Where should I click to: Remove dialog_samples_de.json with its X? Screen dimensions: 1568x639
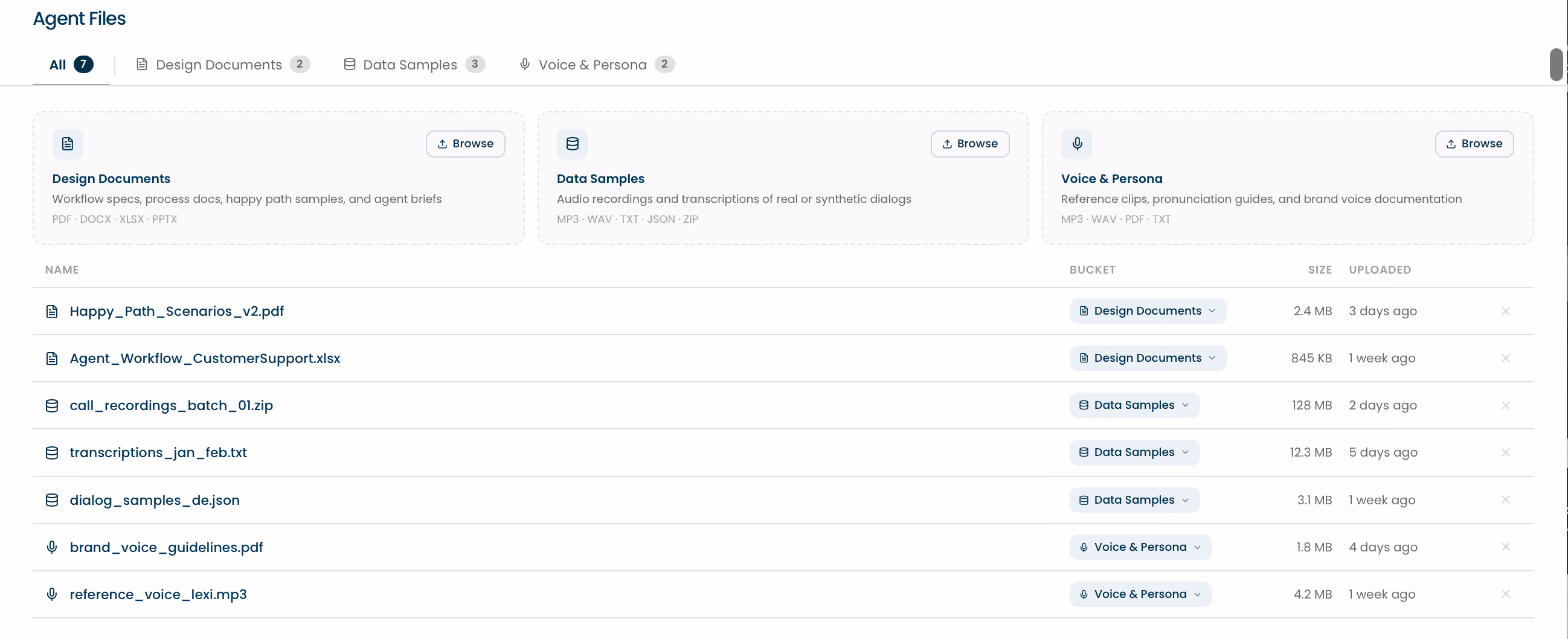[1505, 499]
